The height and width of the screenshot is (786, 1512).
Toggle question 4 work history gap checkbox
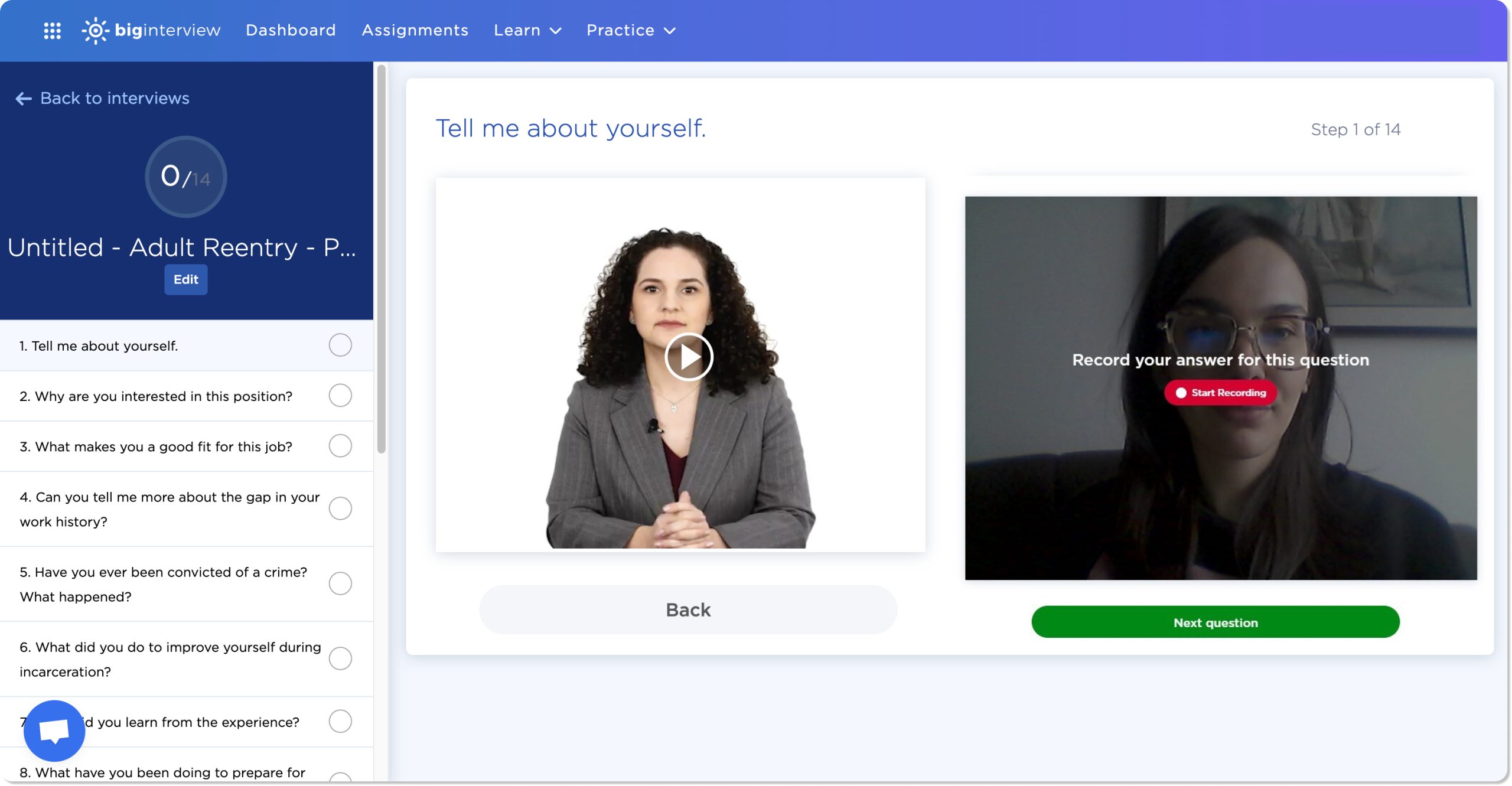[x=341, y=508]
